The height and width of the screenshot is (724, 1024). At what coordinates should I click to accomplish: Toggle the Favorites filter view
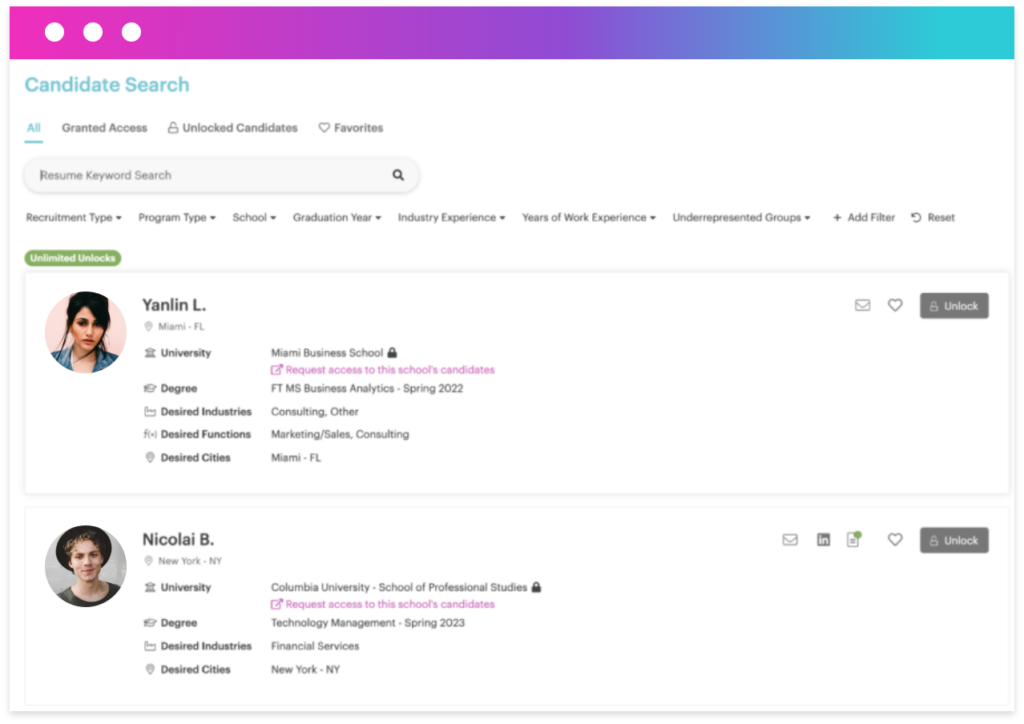[351, 128]
